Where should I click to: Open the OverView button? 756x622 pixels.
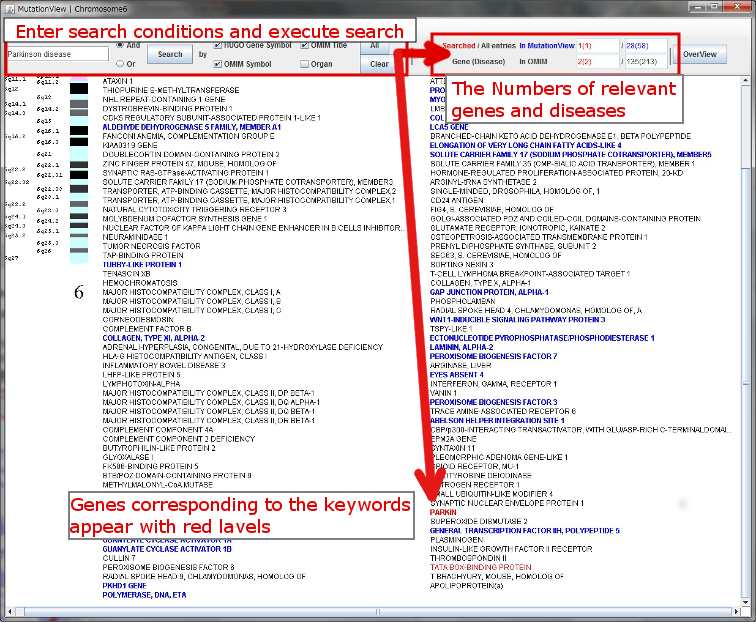pos(699,54)
